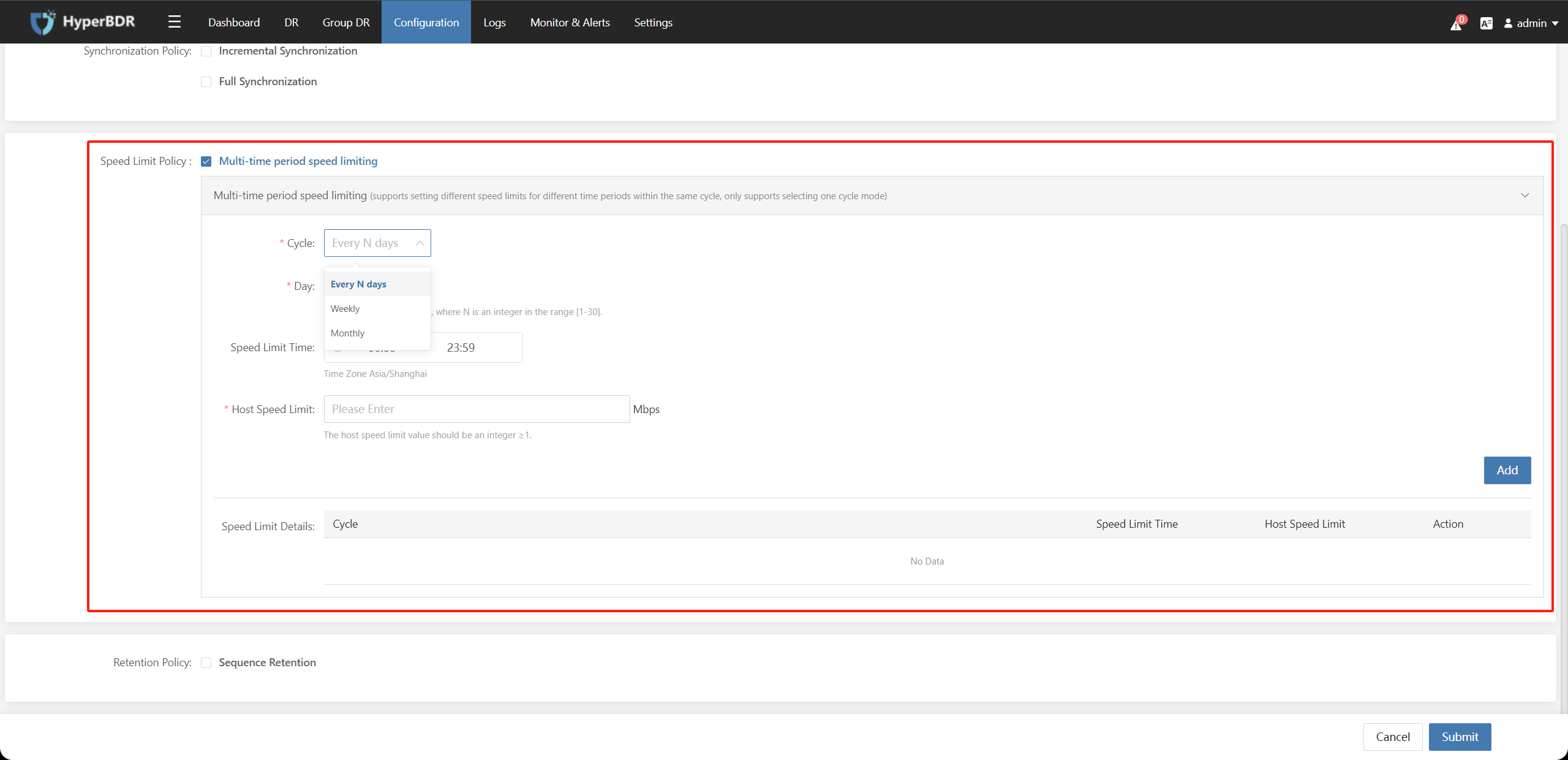Click the language switch icon
This screenshot has width=1568, height=760.
click(x=1486, y=23)
